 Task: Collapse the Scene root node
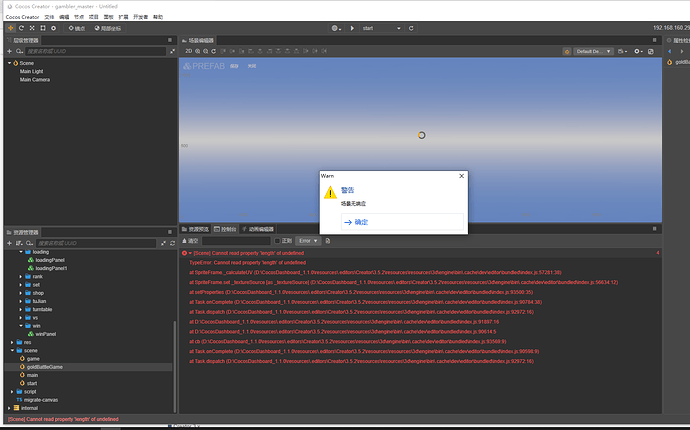coord(10,63)
